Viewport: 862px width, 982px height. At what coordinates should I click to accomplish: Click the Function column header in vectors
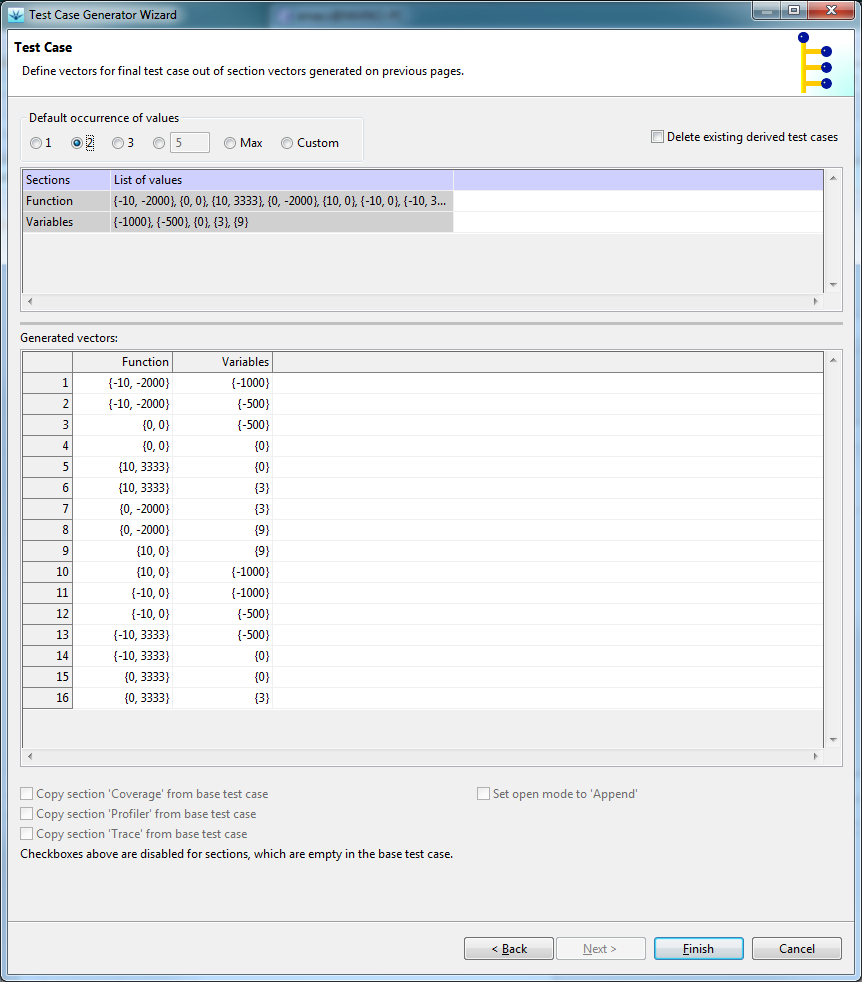[122, 362]
